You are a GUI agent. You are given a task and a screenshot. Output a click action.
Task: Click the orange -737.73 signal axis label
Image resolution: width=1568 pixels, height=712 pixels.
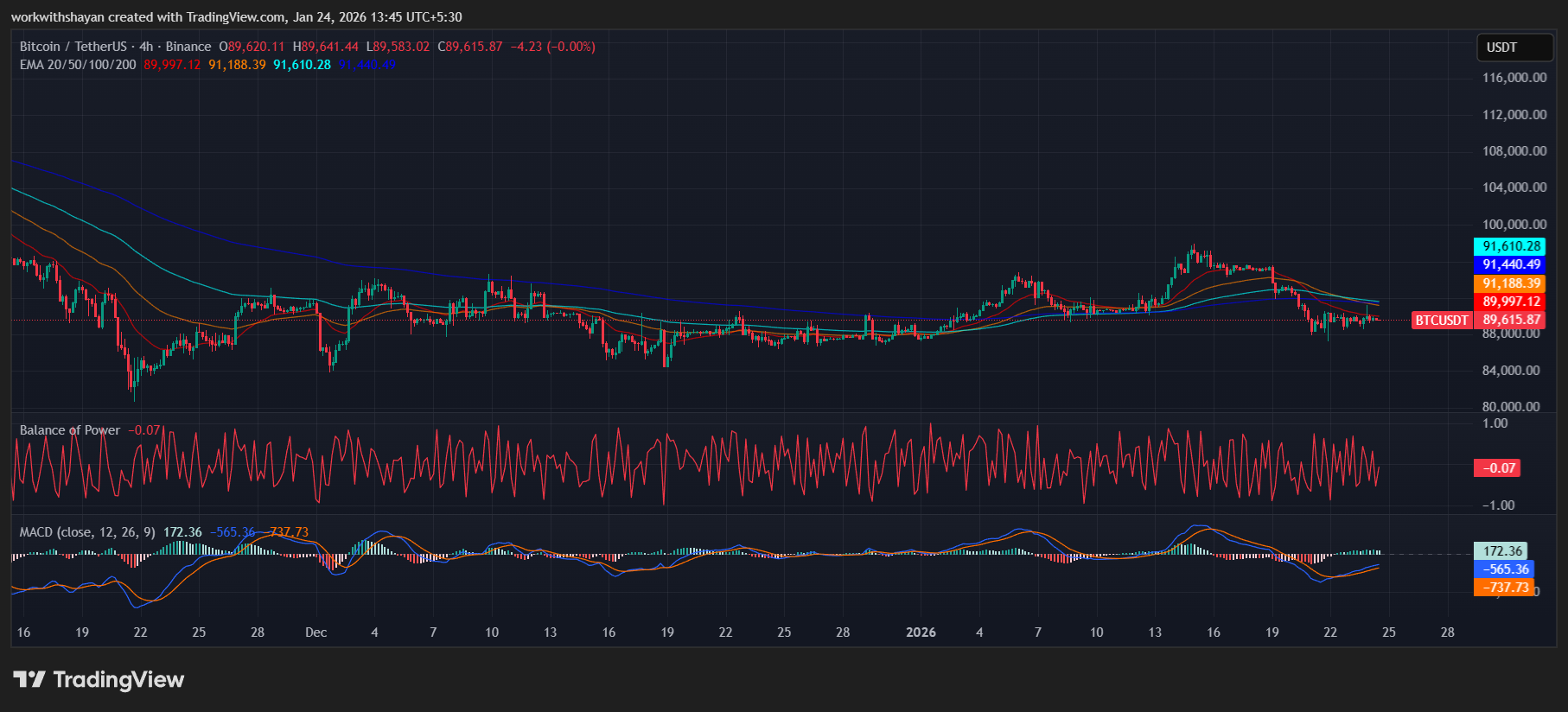1505,588
